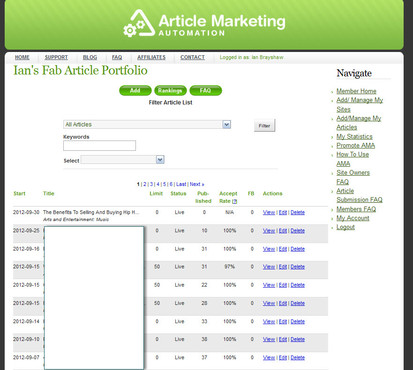Screen dimensions: 413x370
Task: Delete the 2012-09-25 article
Action: (x=298, y=231)
